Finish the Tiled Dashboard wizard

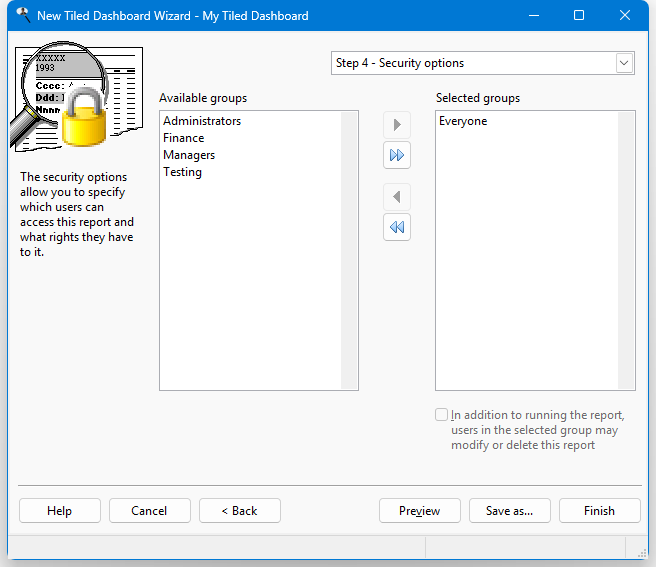(599, 511)
